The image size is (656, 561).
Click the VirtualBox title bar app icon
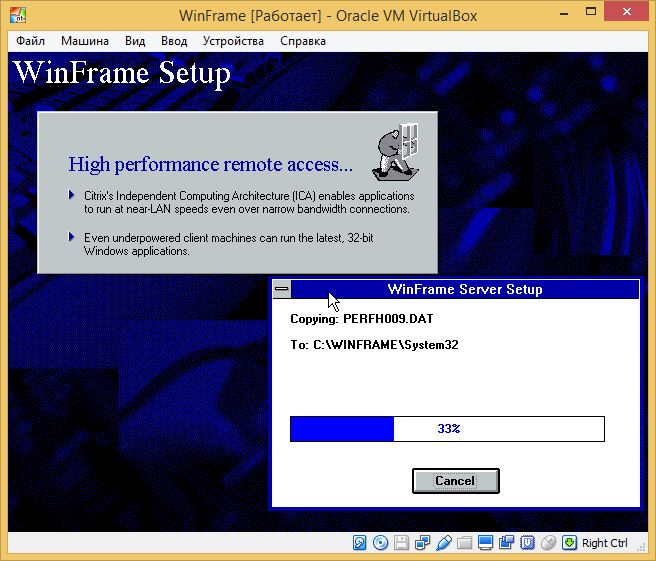coord(18,15)
